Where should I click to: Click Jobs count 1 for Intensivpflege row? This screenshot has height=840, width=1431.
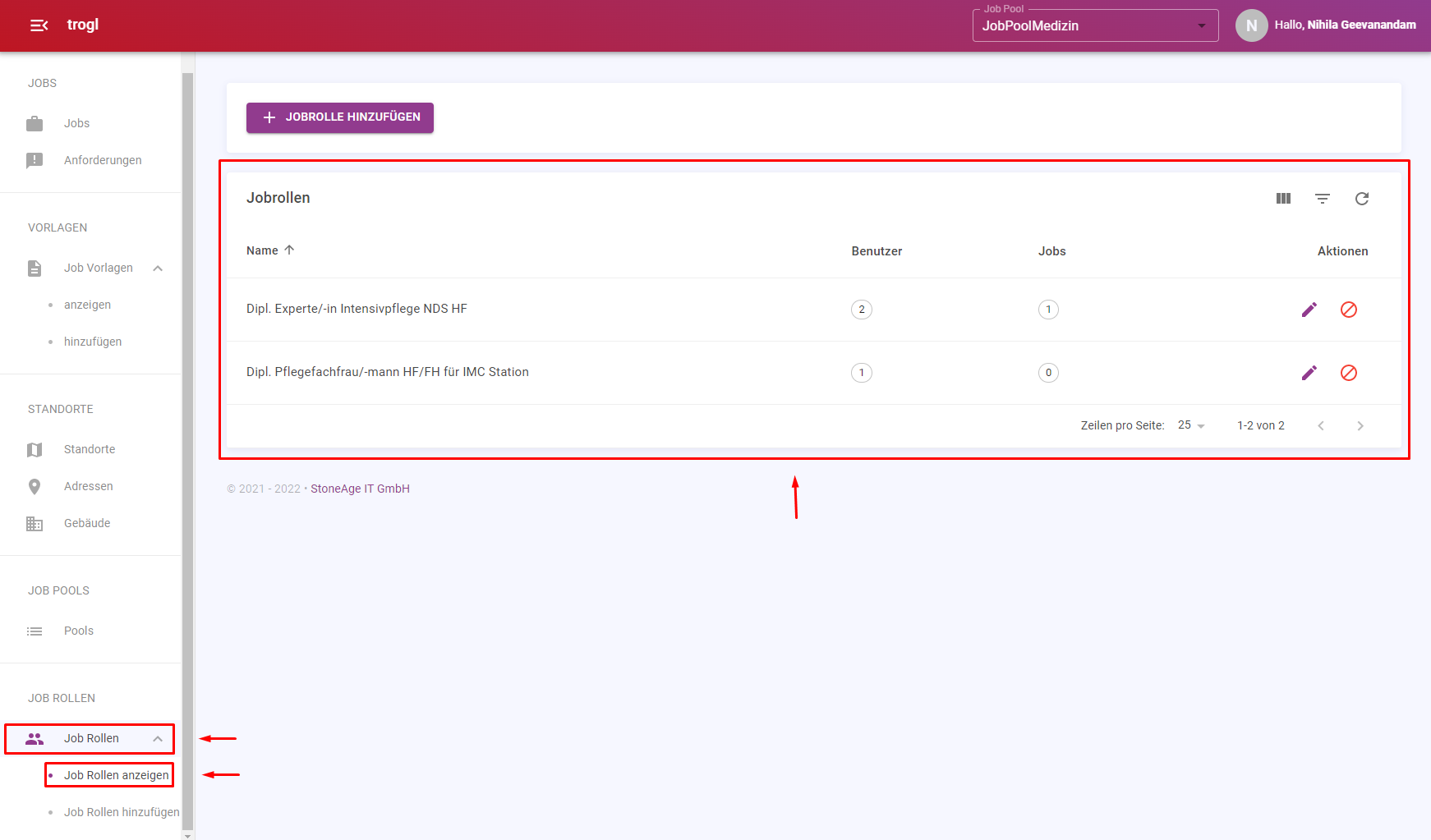(x=1048, y=310)
